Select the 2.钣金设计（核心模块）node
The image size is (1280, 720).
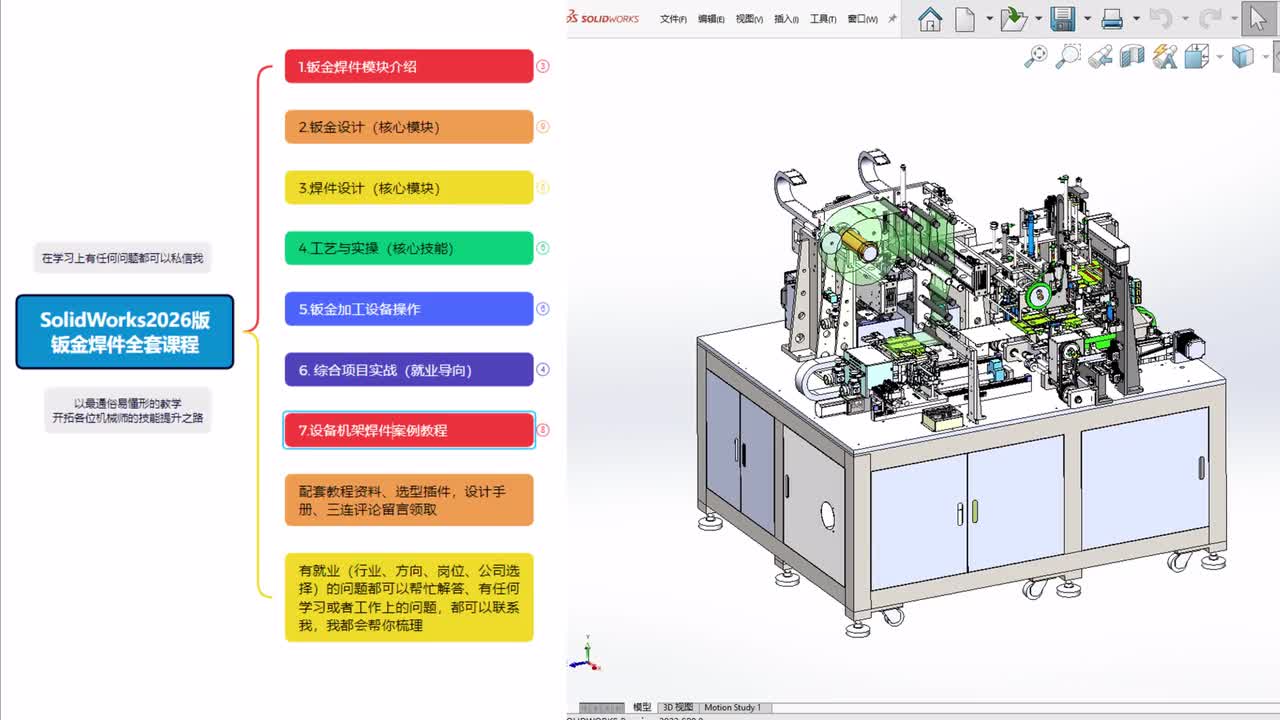409,127
